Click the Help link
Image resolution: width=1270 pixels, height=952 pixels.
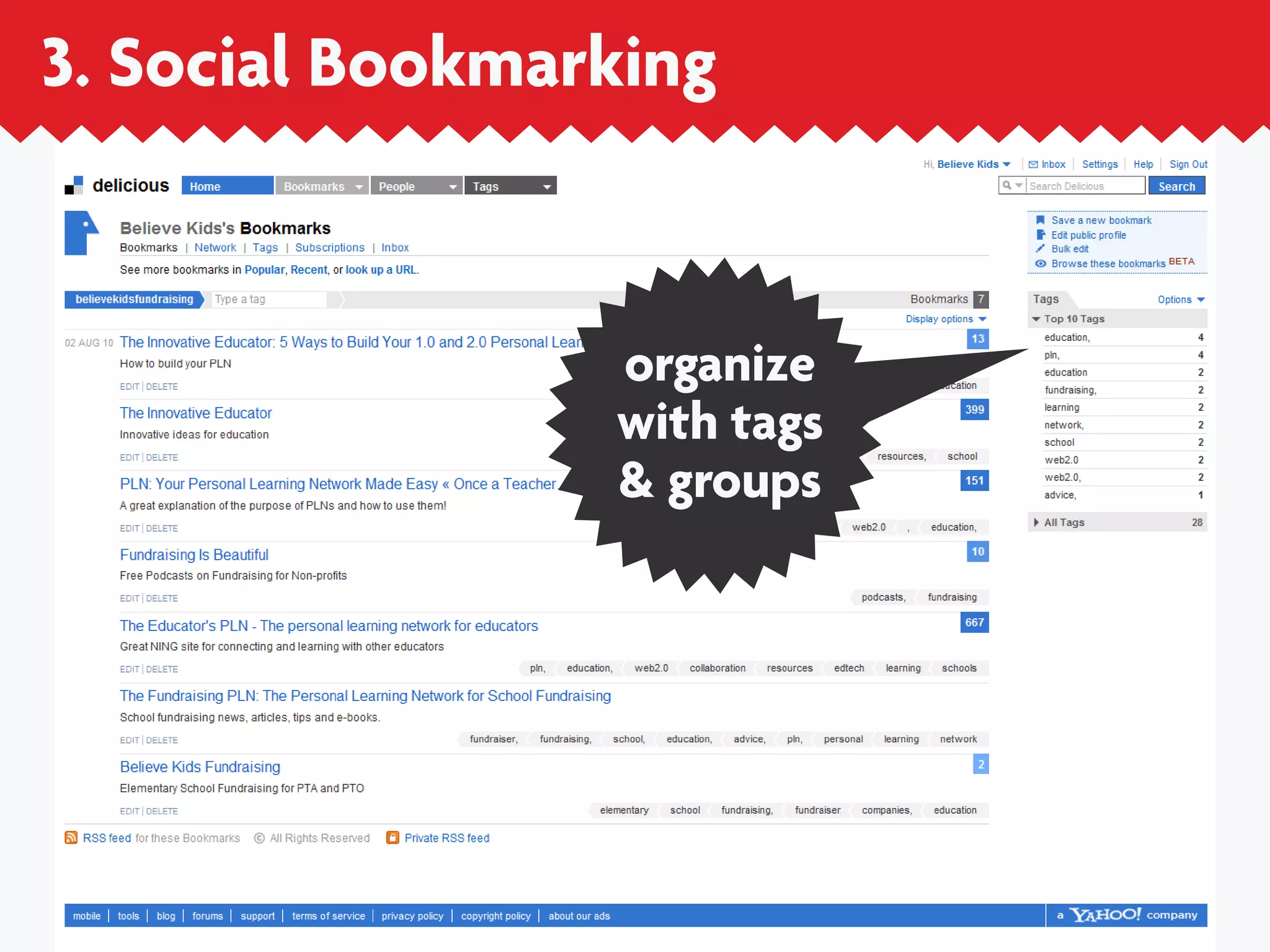click(x=1143, y=164)
